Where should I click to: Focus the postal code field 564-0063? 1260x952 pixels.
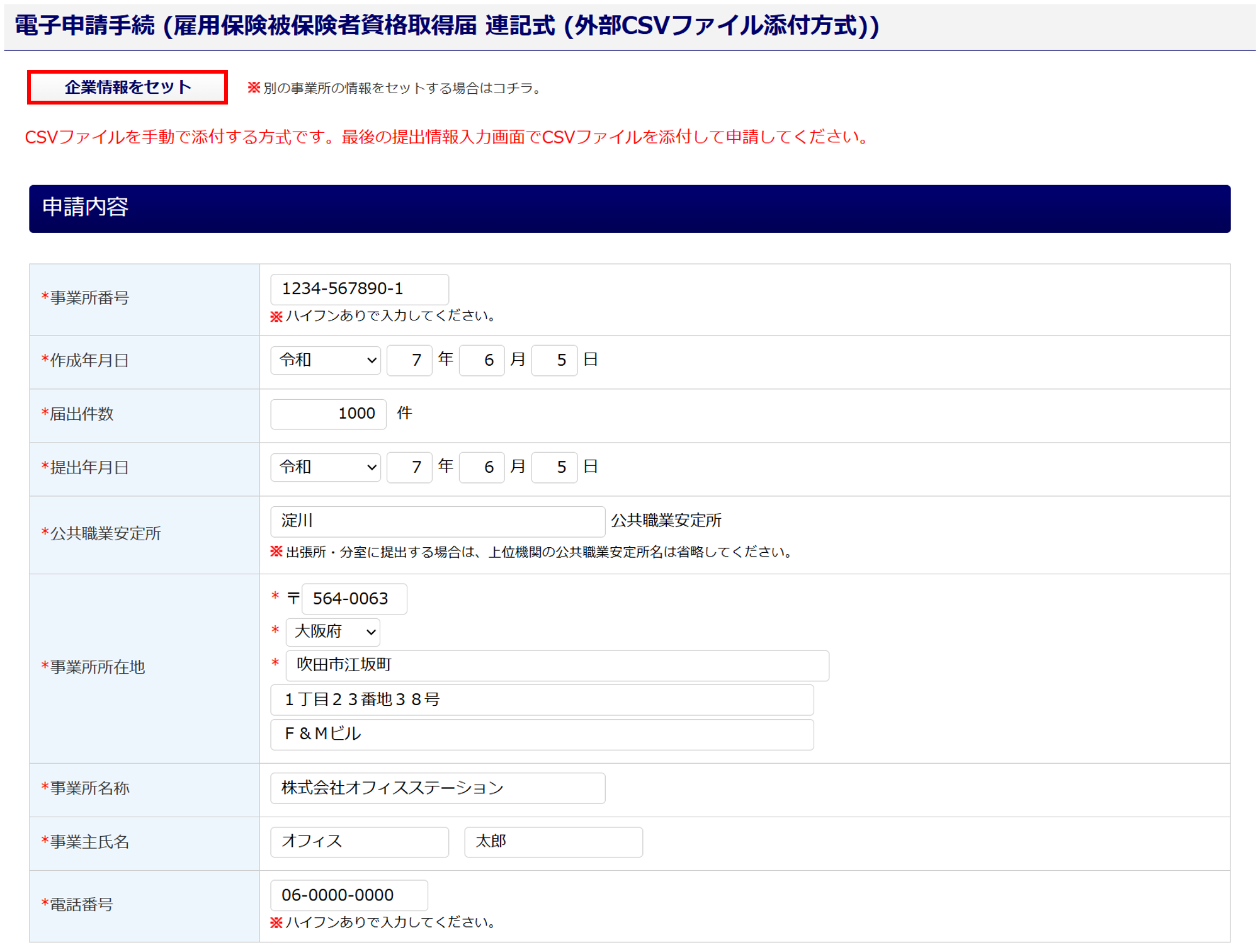[x=354, y=599]
